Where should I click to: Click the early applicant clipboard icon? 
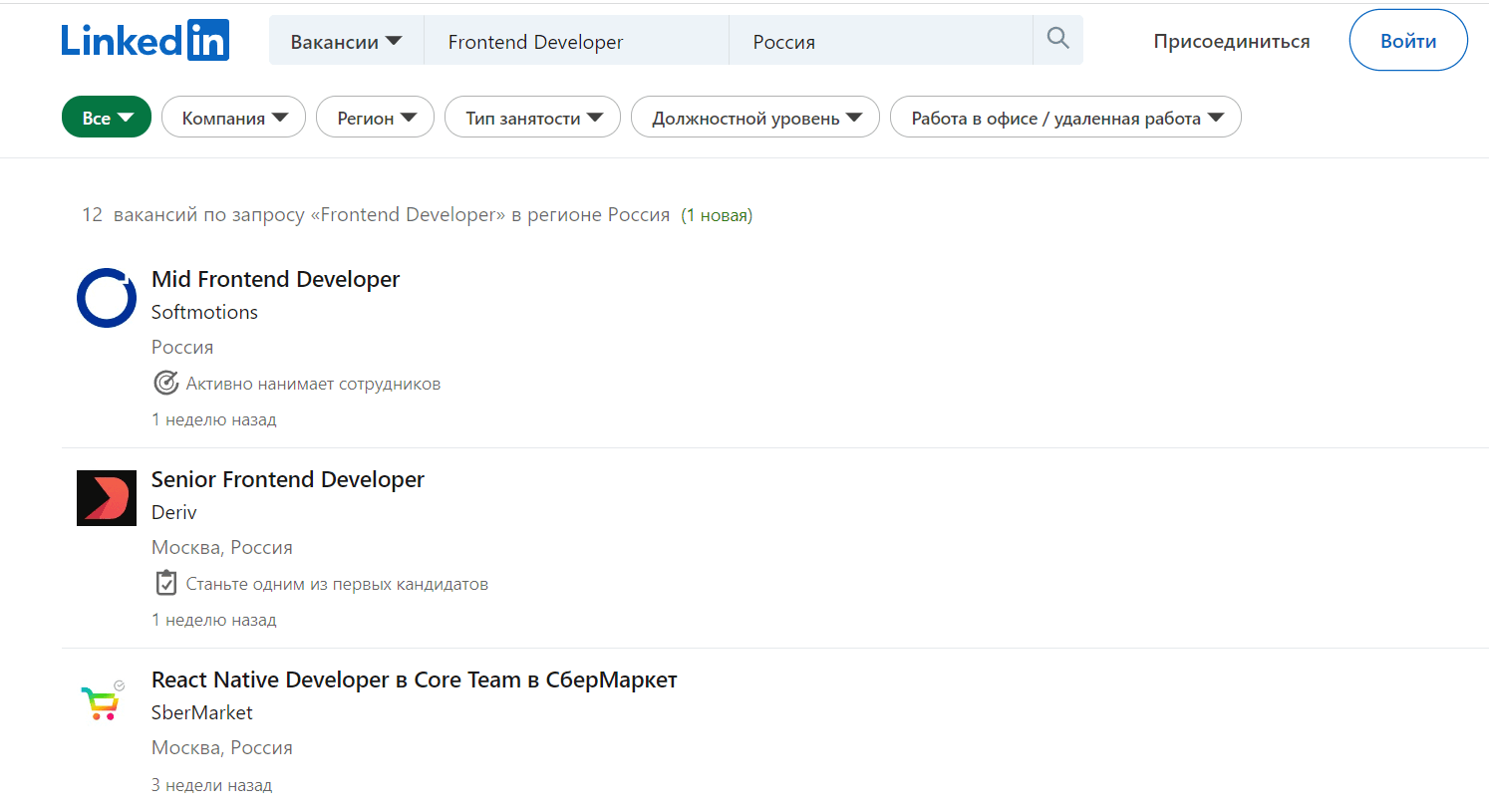(x=165, y=584)
